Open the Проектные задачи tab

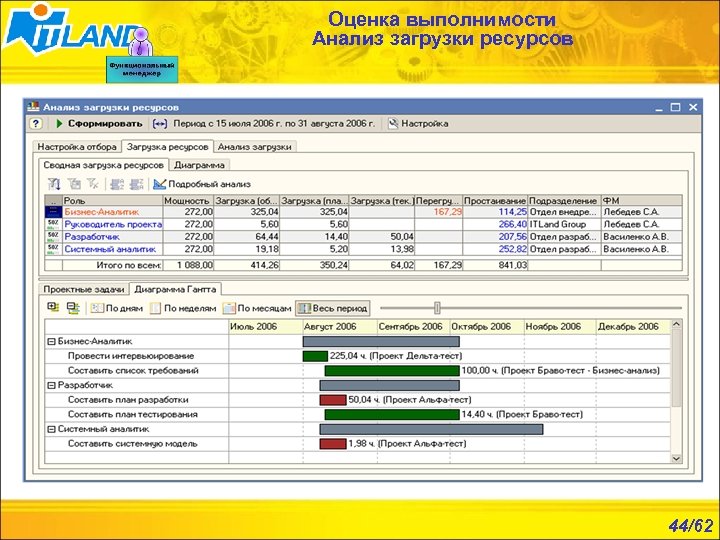coord(84,290)
